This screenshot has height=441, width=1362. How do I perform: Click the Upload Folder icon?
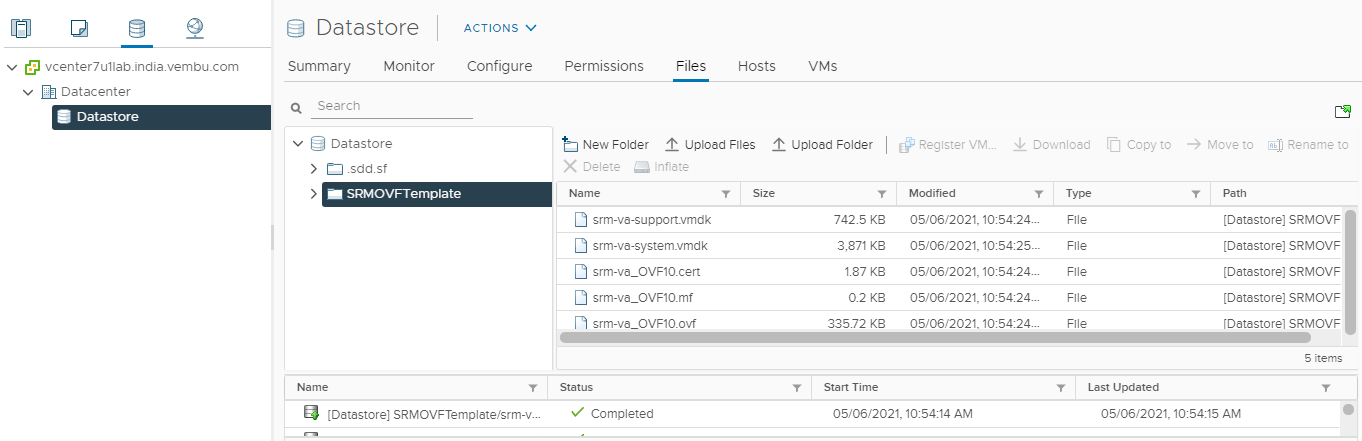pyautogui.click(x=779, y=145)
